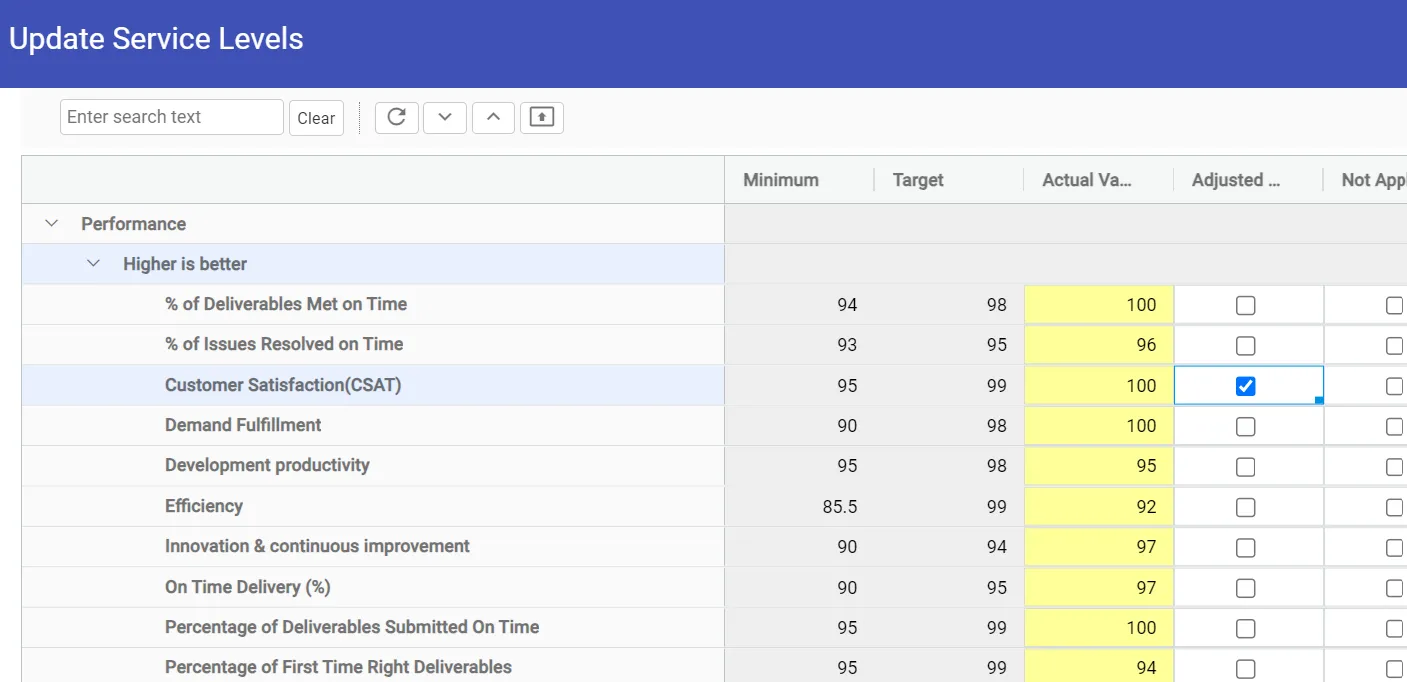Screen dimensions: 1407x682
Task: Collapse the Performance group
Action: [52, 224]
